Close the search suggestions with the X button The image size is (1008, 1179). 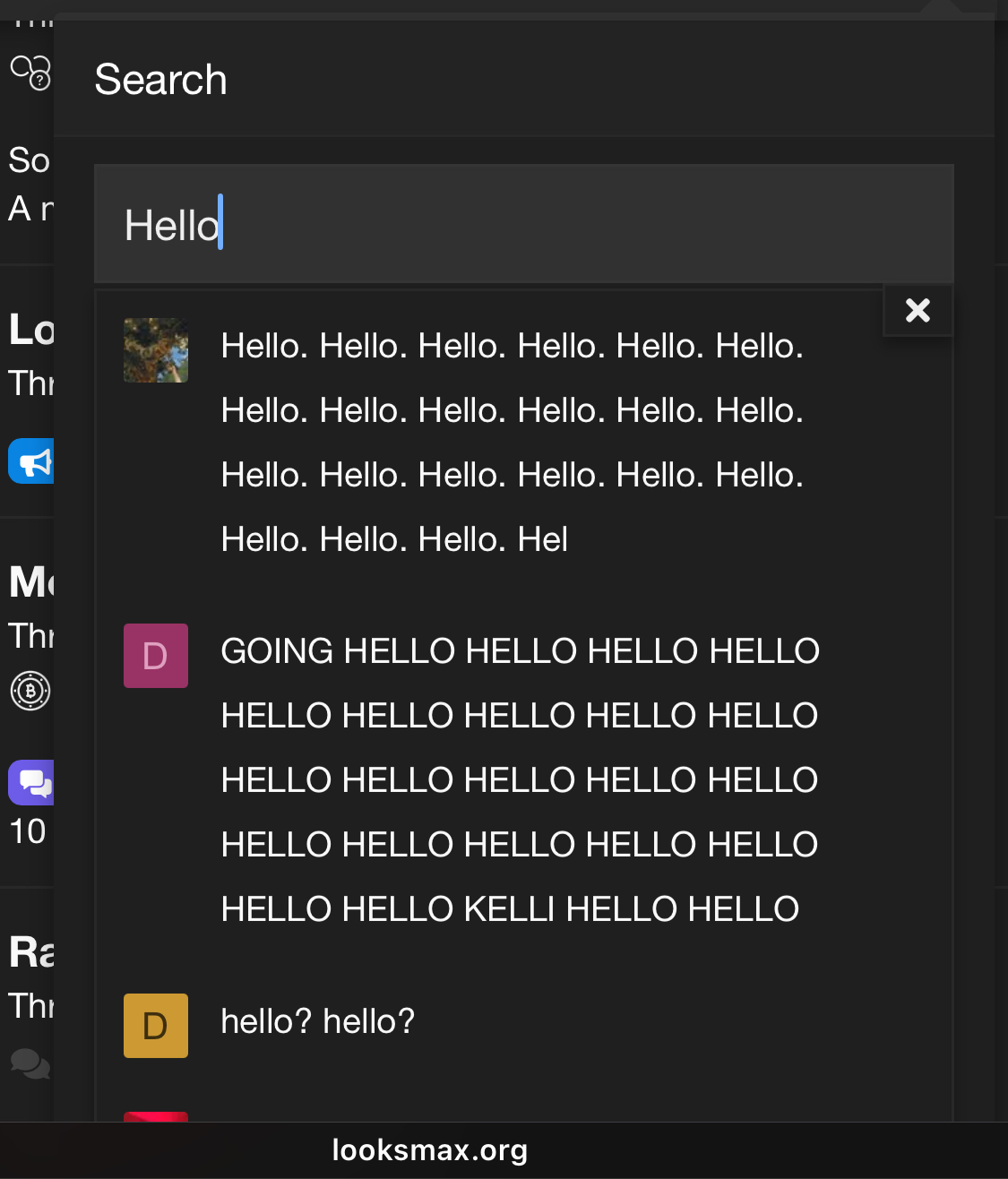click(x=918, y=310)
